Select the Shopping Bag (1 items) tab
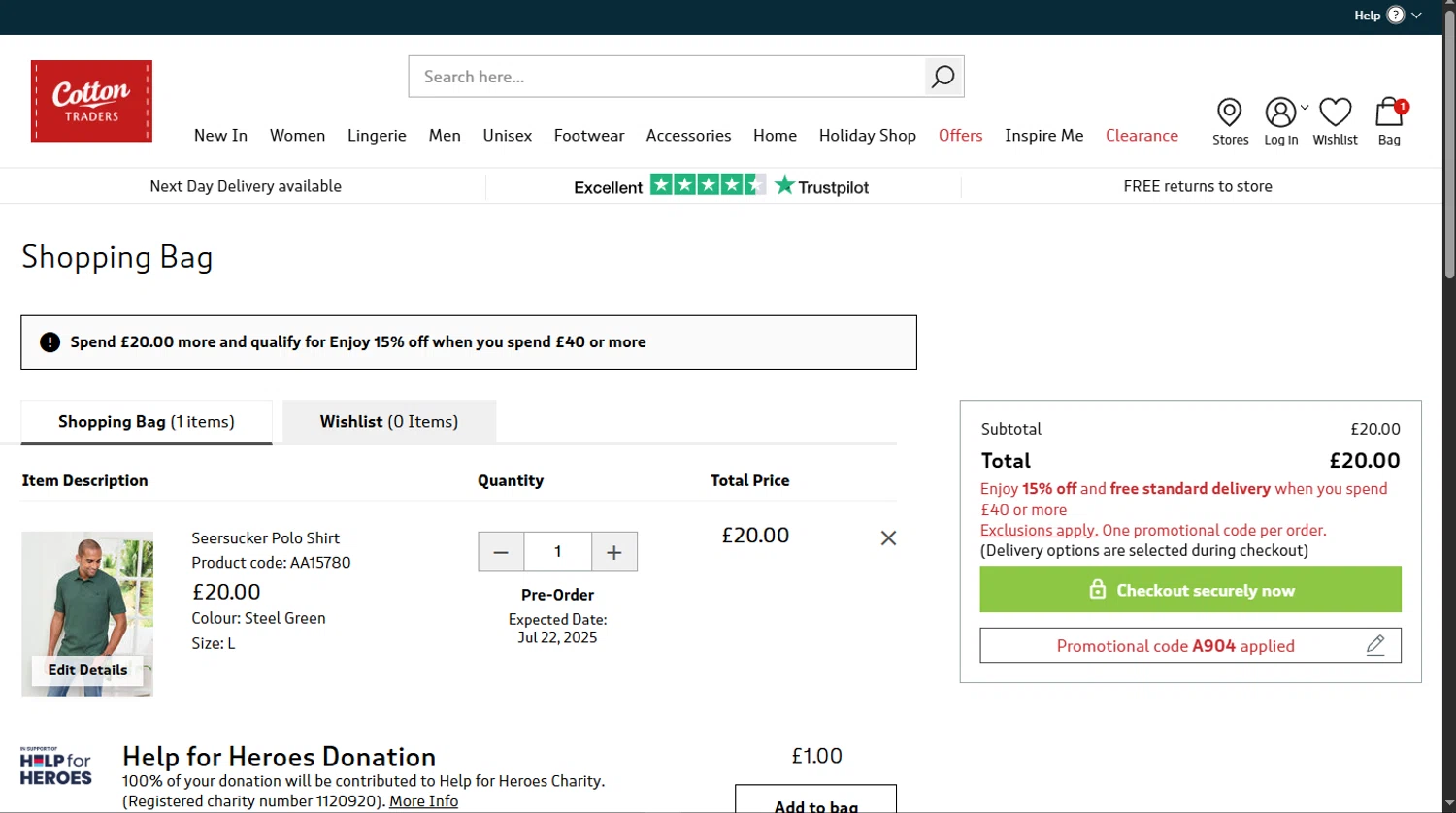 pyautogui.click(x=147, y=422)
